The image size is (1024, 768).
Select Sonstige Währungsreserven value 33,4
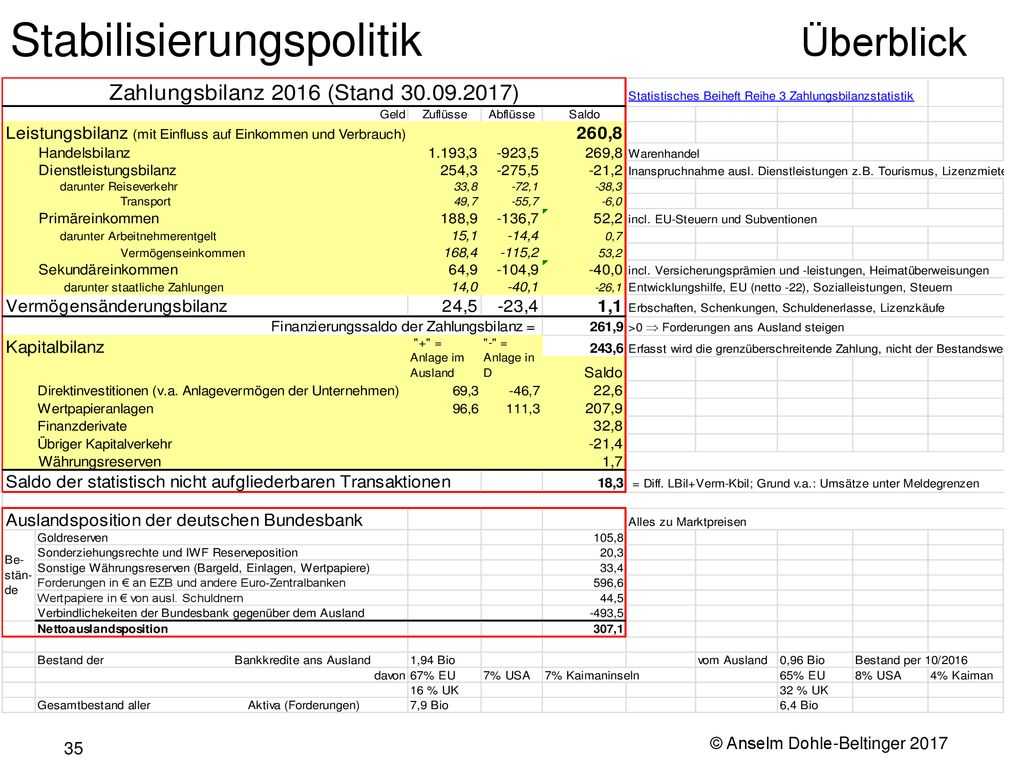point(611,568)
